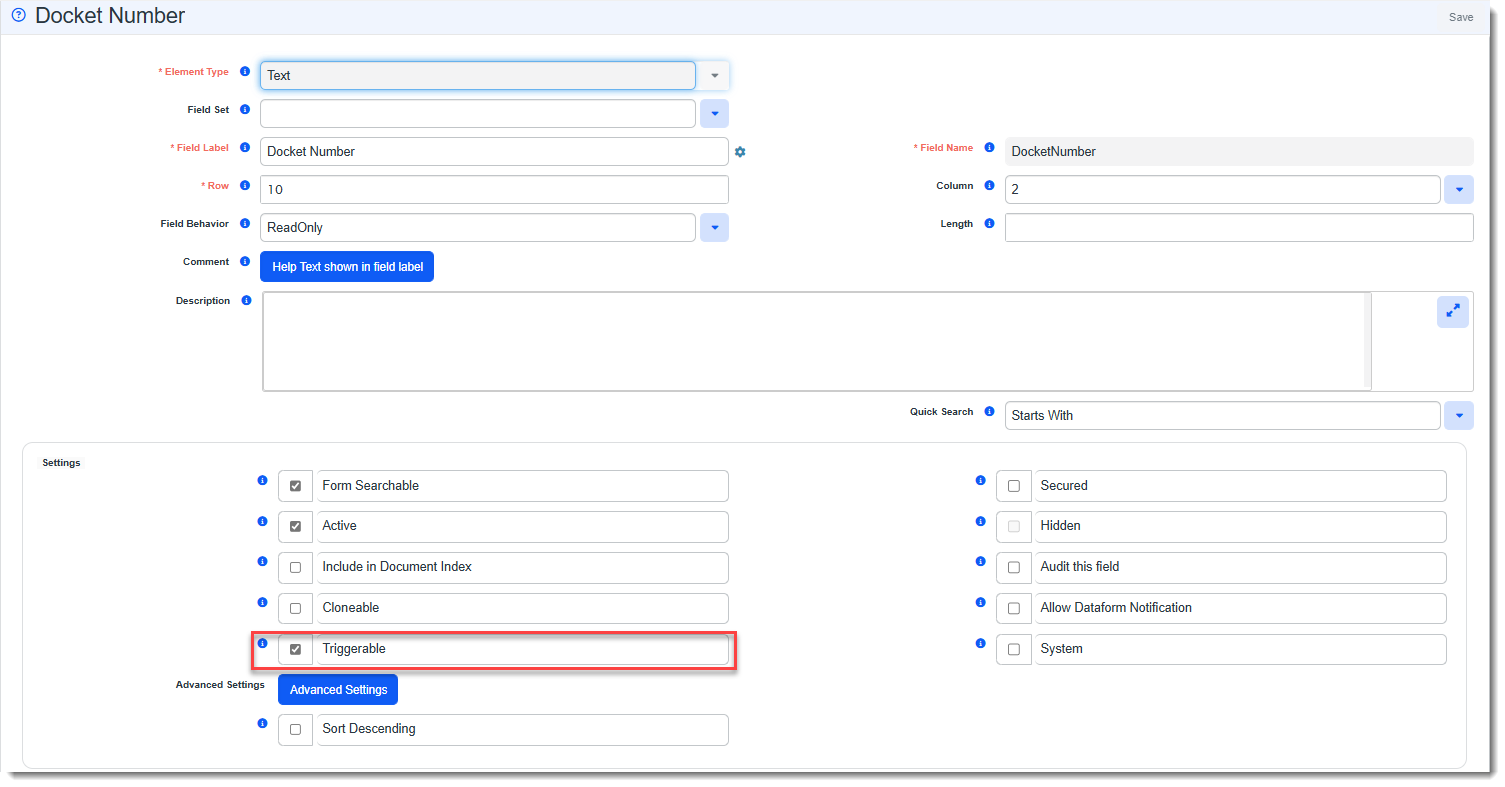
Task: Click the gear icon next to Field Label
Action: click(740, 152)
